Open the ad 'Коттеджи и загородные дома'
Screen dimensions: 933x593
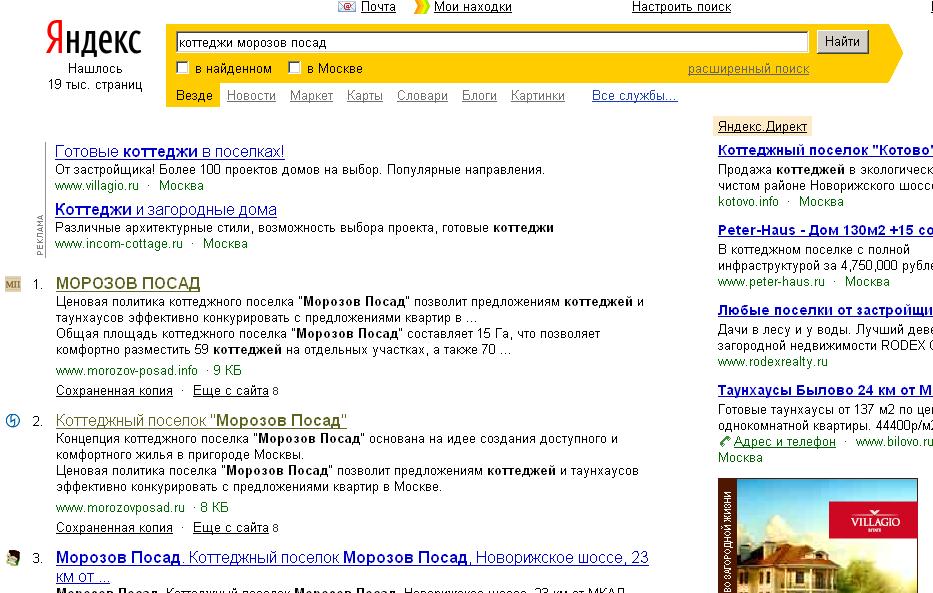click(165, 210)
